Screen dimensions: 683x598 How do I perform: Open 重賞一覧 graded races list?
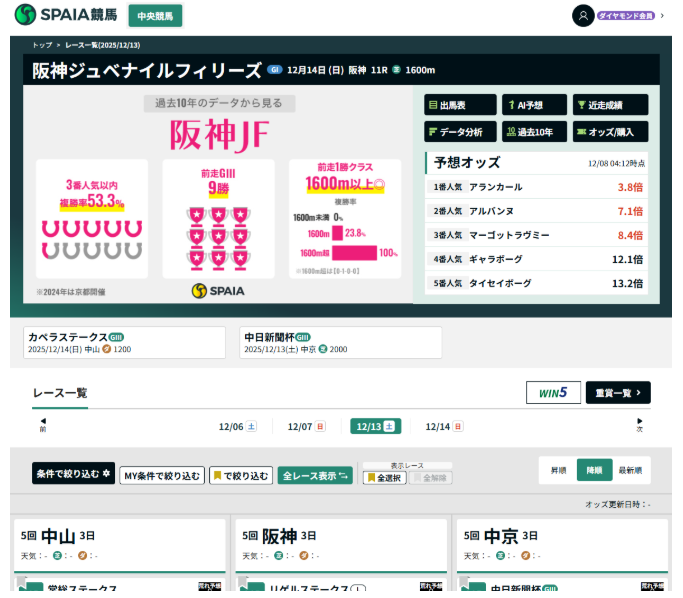coord(617,393)
